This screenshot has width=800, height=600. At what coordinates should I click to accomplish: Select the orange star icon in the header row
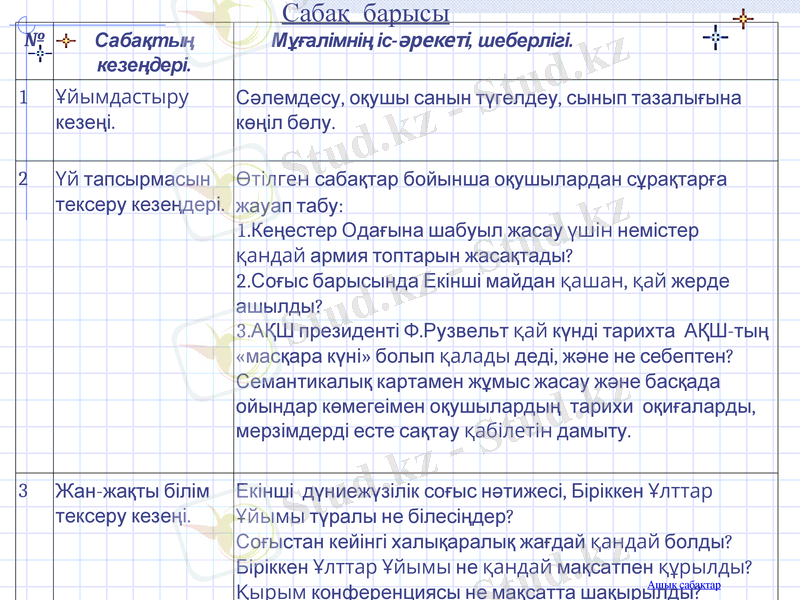tap(64, 41)
